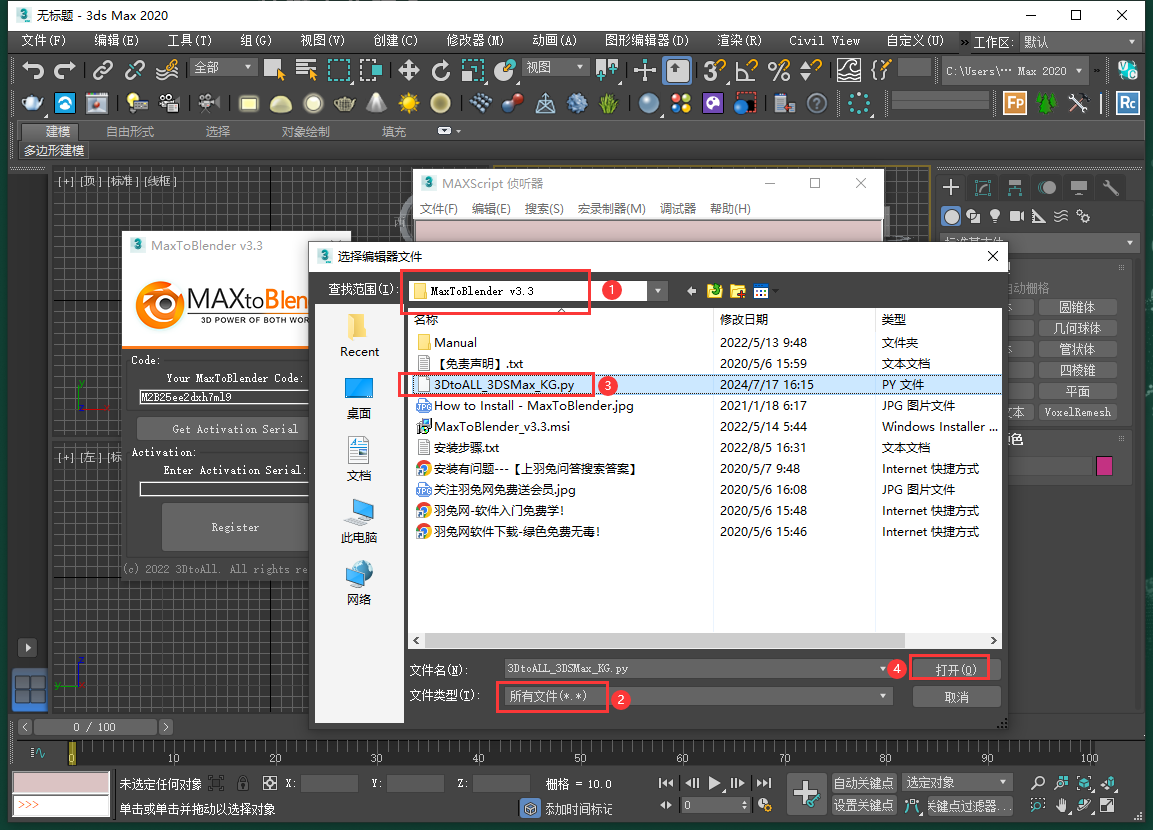This screenshot has width=1153, height=830.
Task: Click Register button in MaxToBlender
Action: tap(235, 527)
